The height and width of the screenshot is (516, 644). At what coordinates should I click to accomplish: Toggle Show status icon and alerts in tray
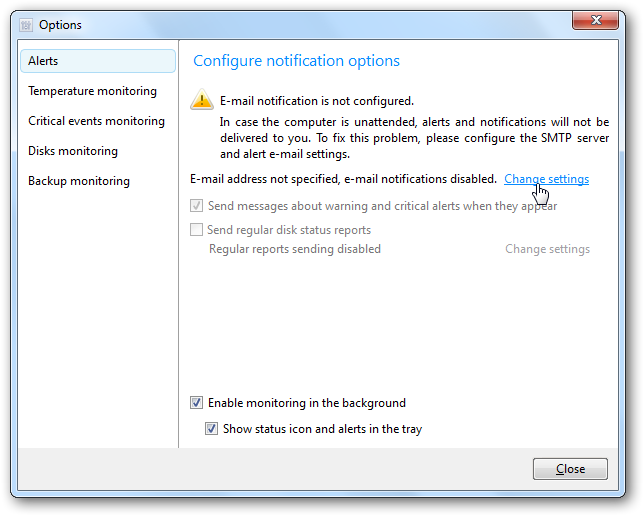pos(212,428)
